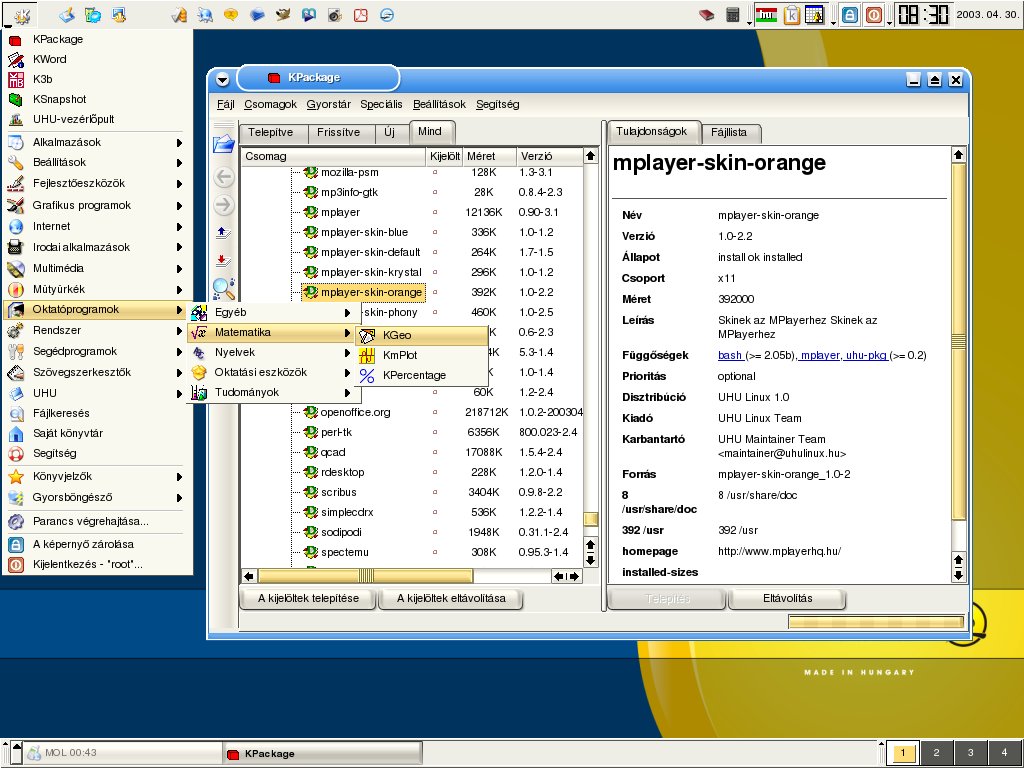Toggle selection mark for scribus package

[x=435, y=492]
